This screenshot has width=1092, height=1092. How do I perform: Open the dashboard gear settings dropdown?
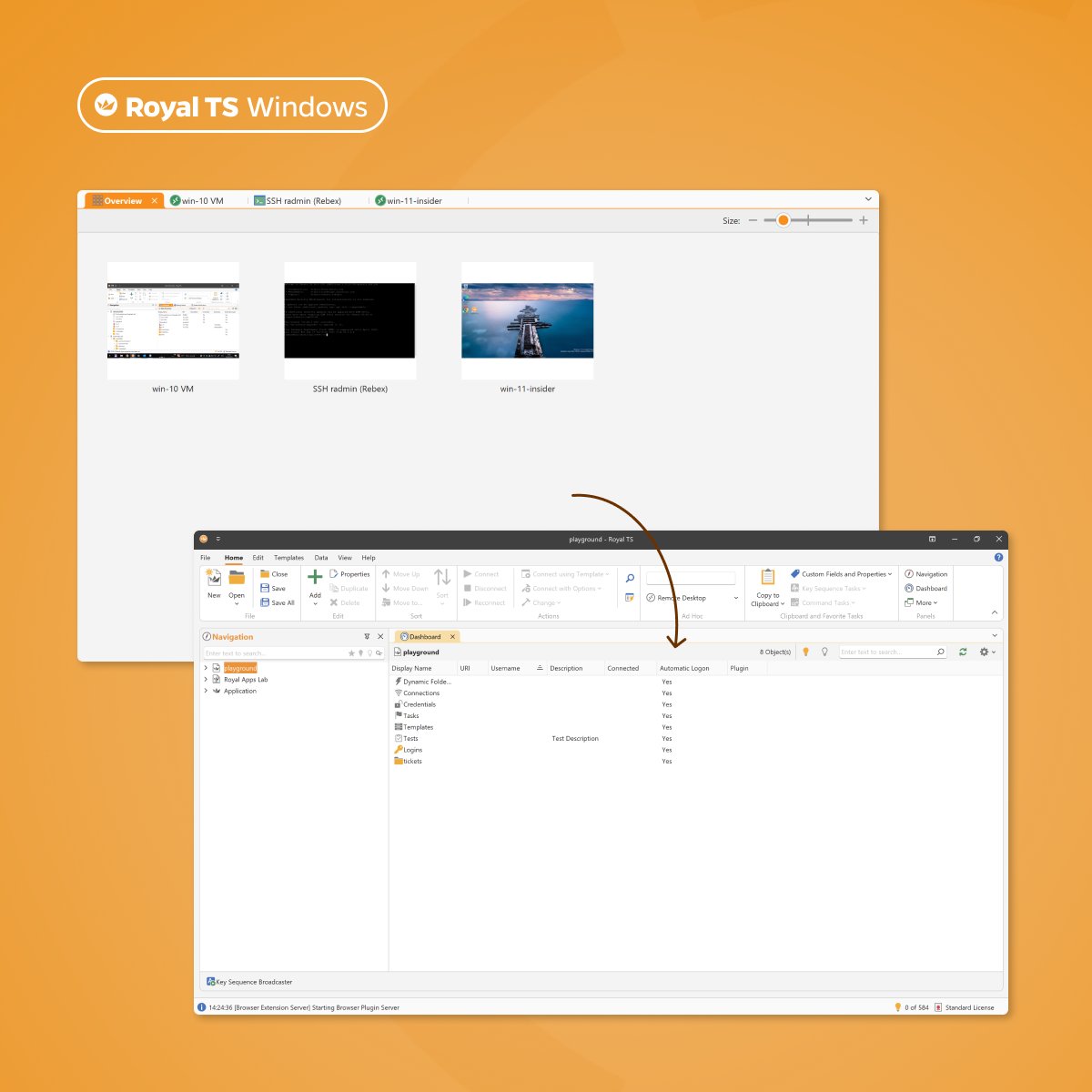coord(987,652)
